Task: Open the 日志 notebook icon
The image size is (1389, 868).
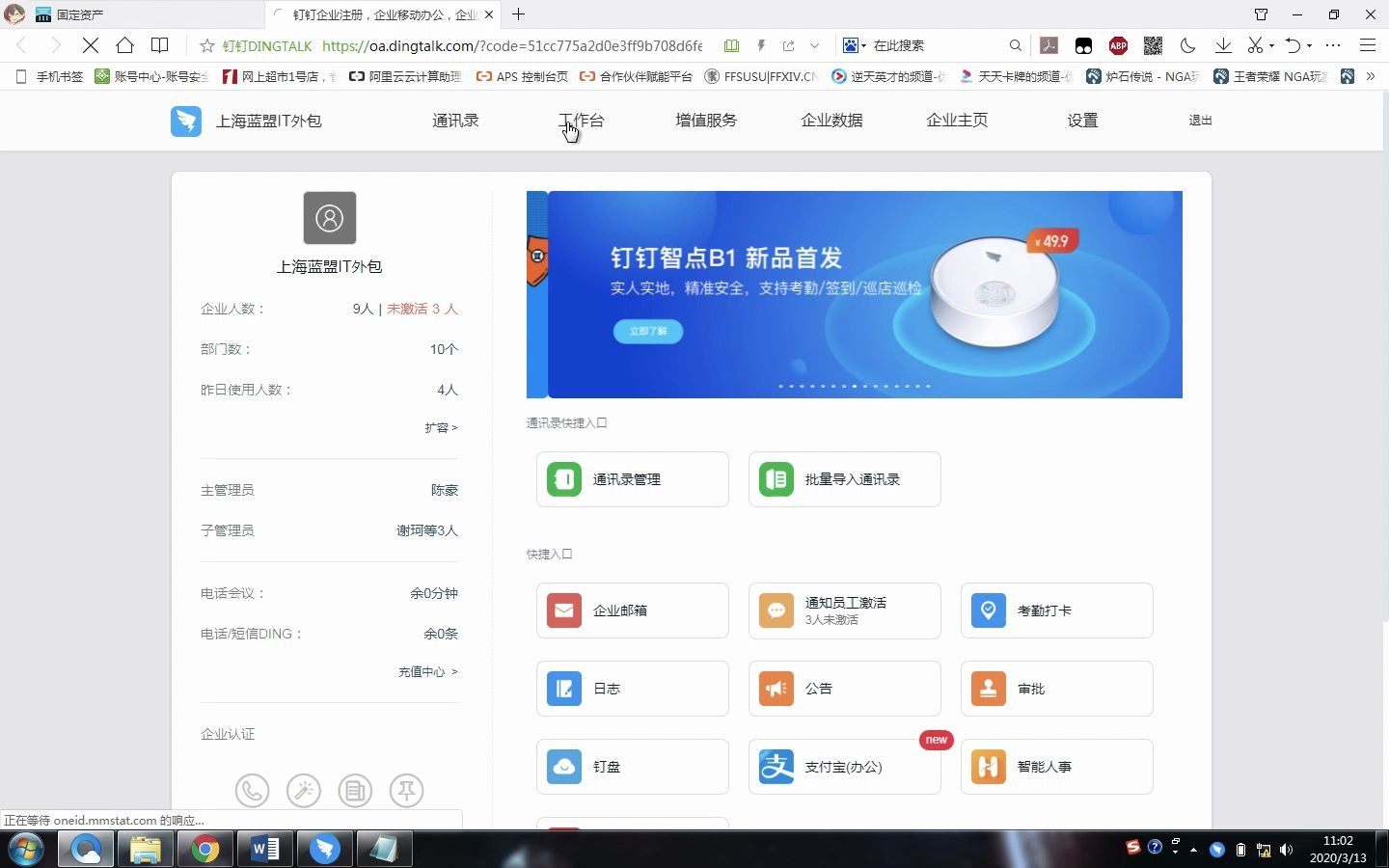Action: pos(564,689)
